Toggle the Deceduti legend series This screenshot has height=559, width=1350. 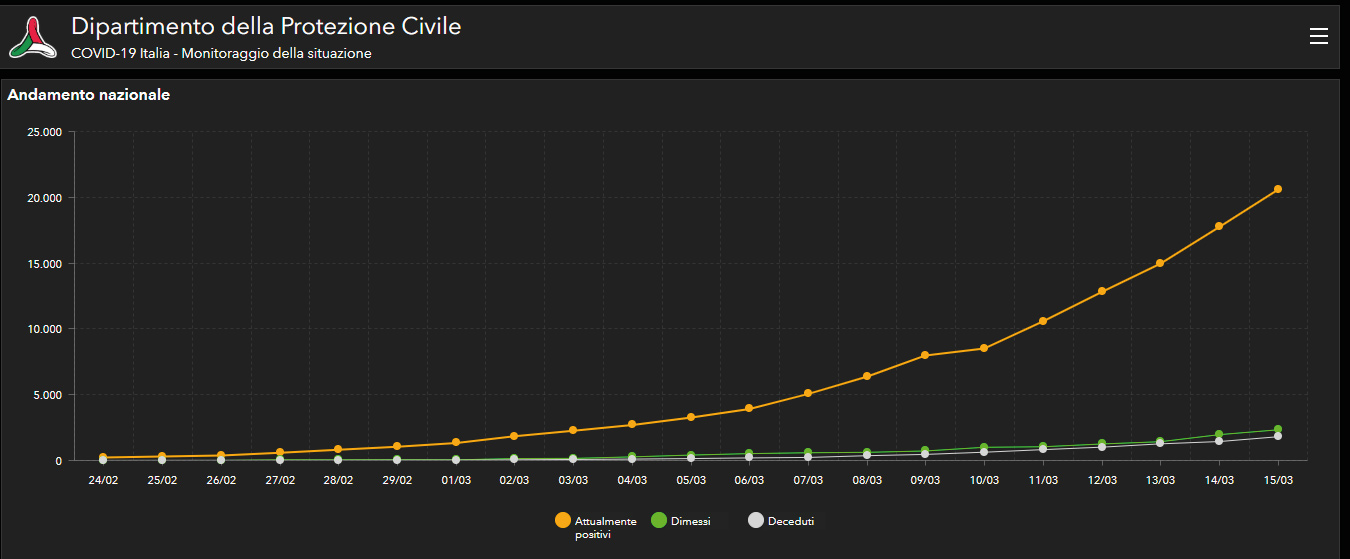point(781,521)
